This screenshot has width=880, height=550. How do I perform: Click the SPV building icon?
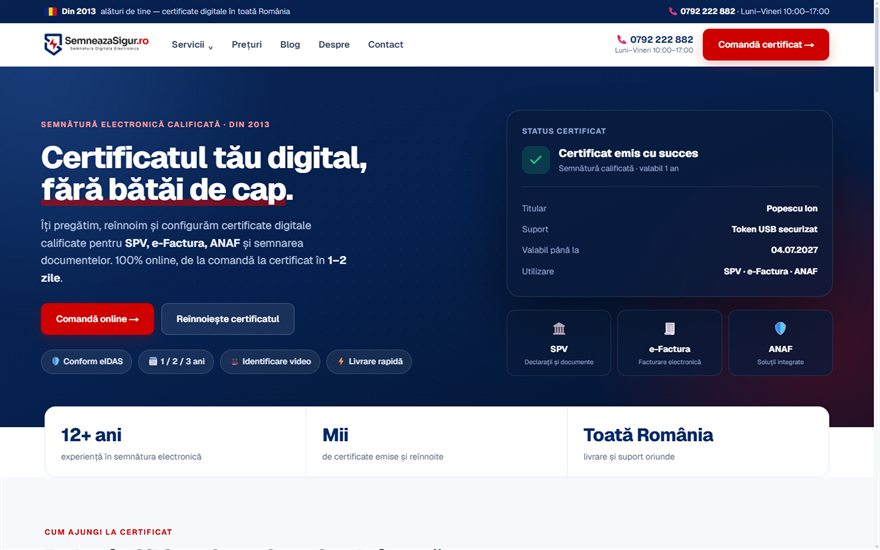(559, 328)
